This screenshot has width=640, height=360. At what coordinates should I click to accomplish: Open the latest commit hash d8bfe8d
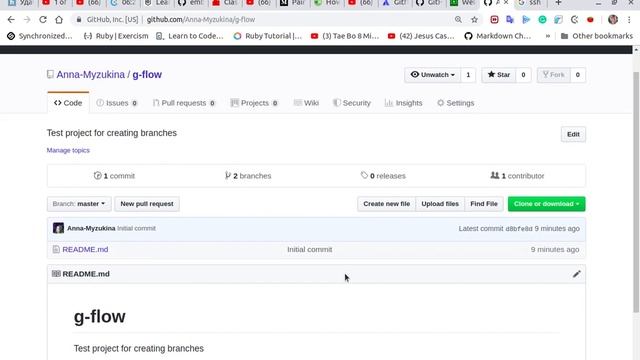519,229
